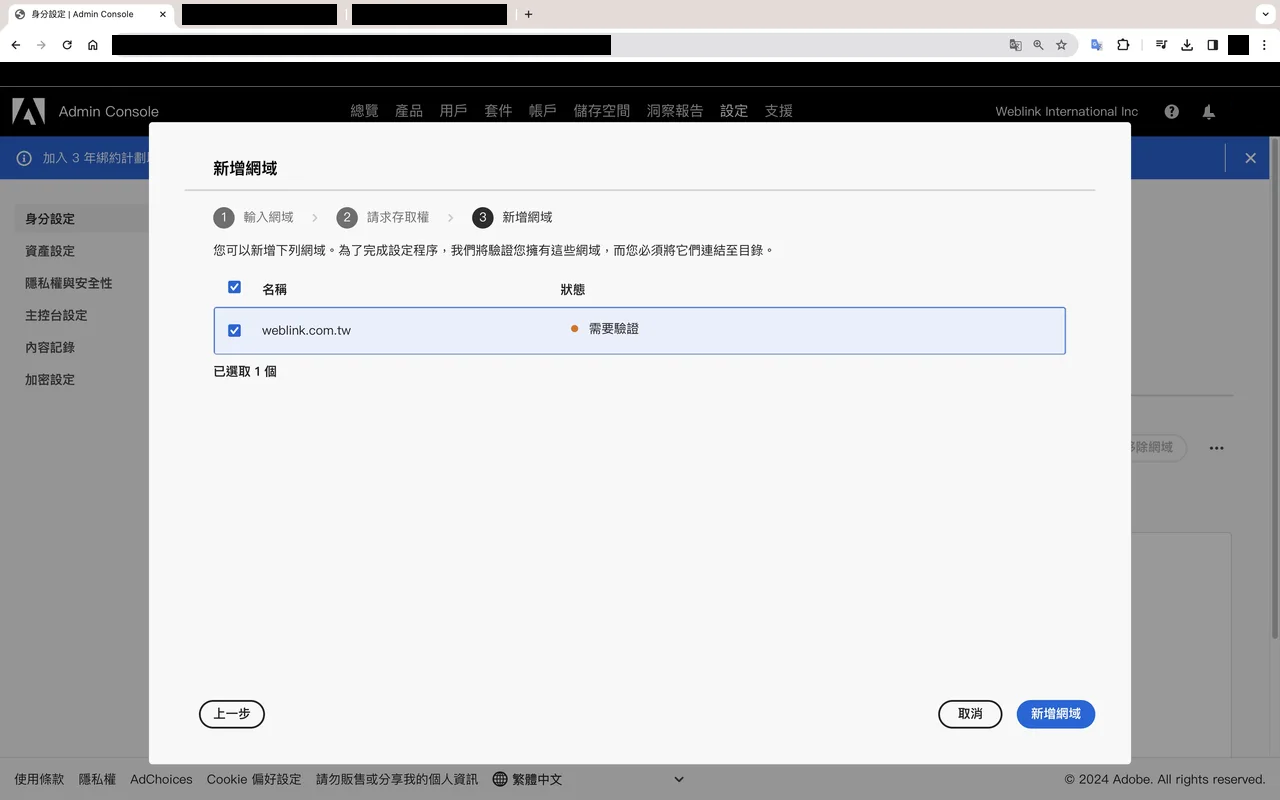Click the info icon in blue banner

point(24,158)
